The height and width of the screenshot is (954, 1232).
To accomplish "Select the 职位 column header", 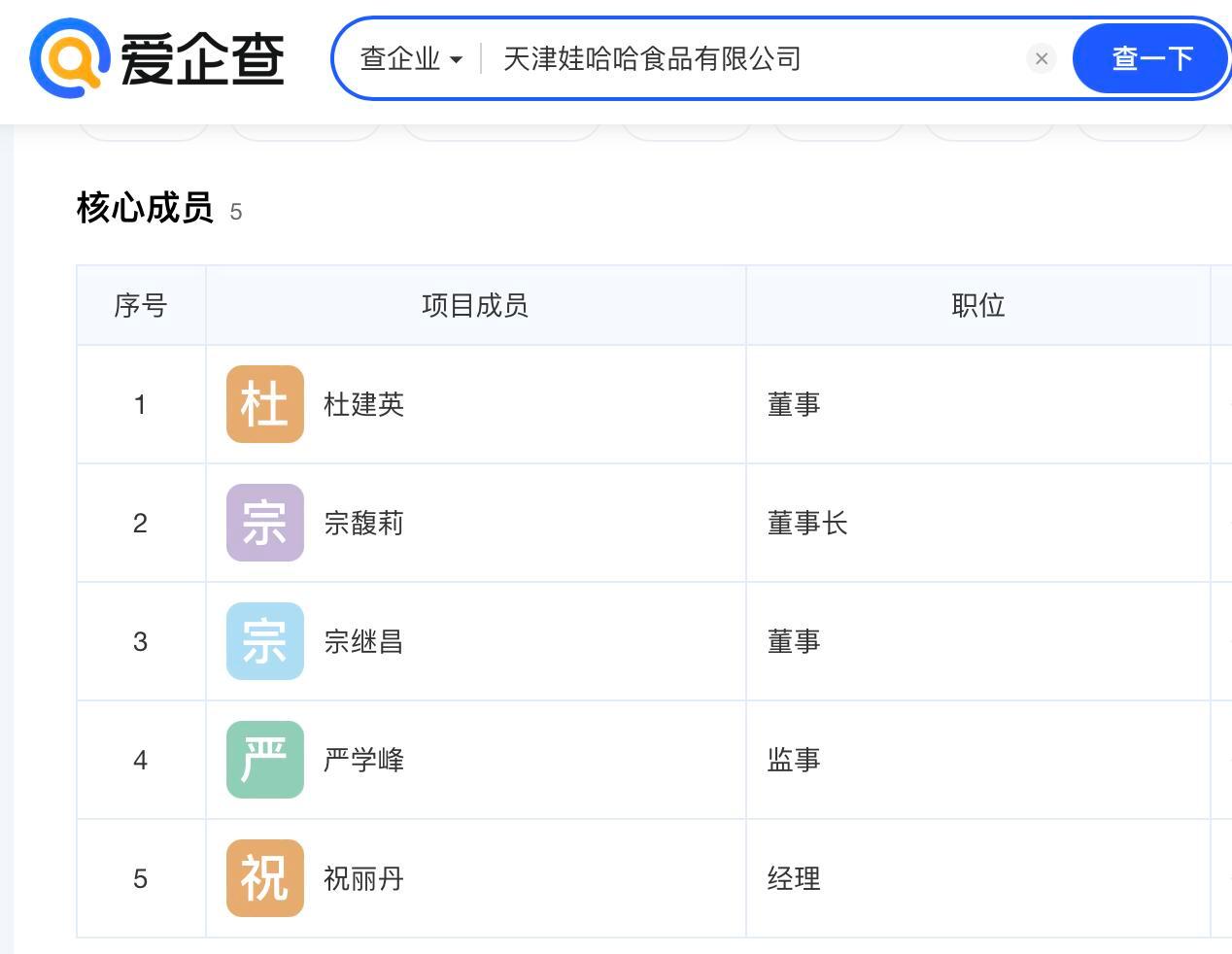I will (978, 305).
